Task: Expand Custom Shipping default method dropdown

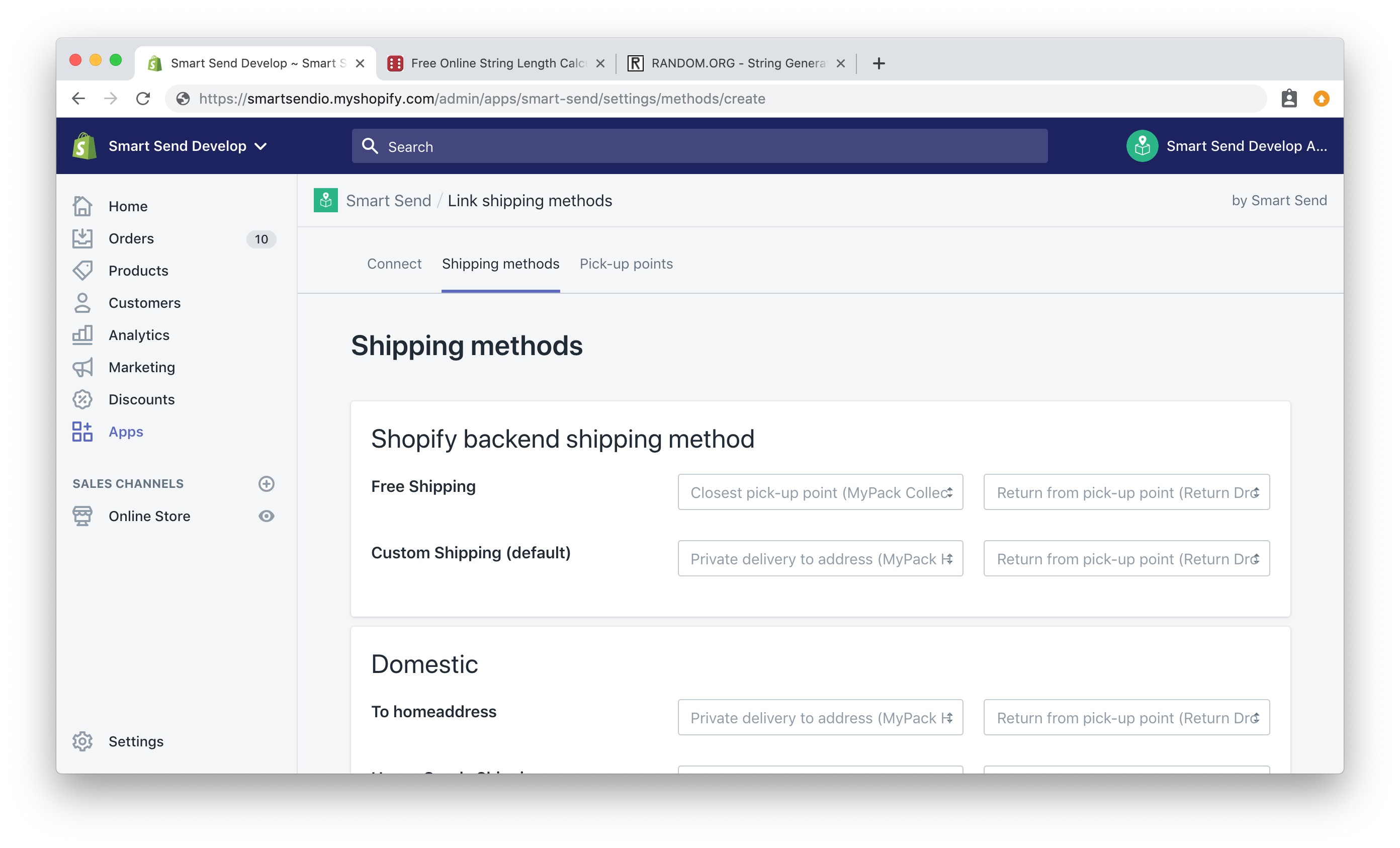Action: (x=820, y=558)
